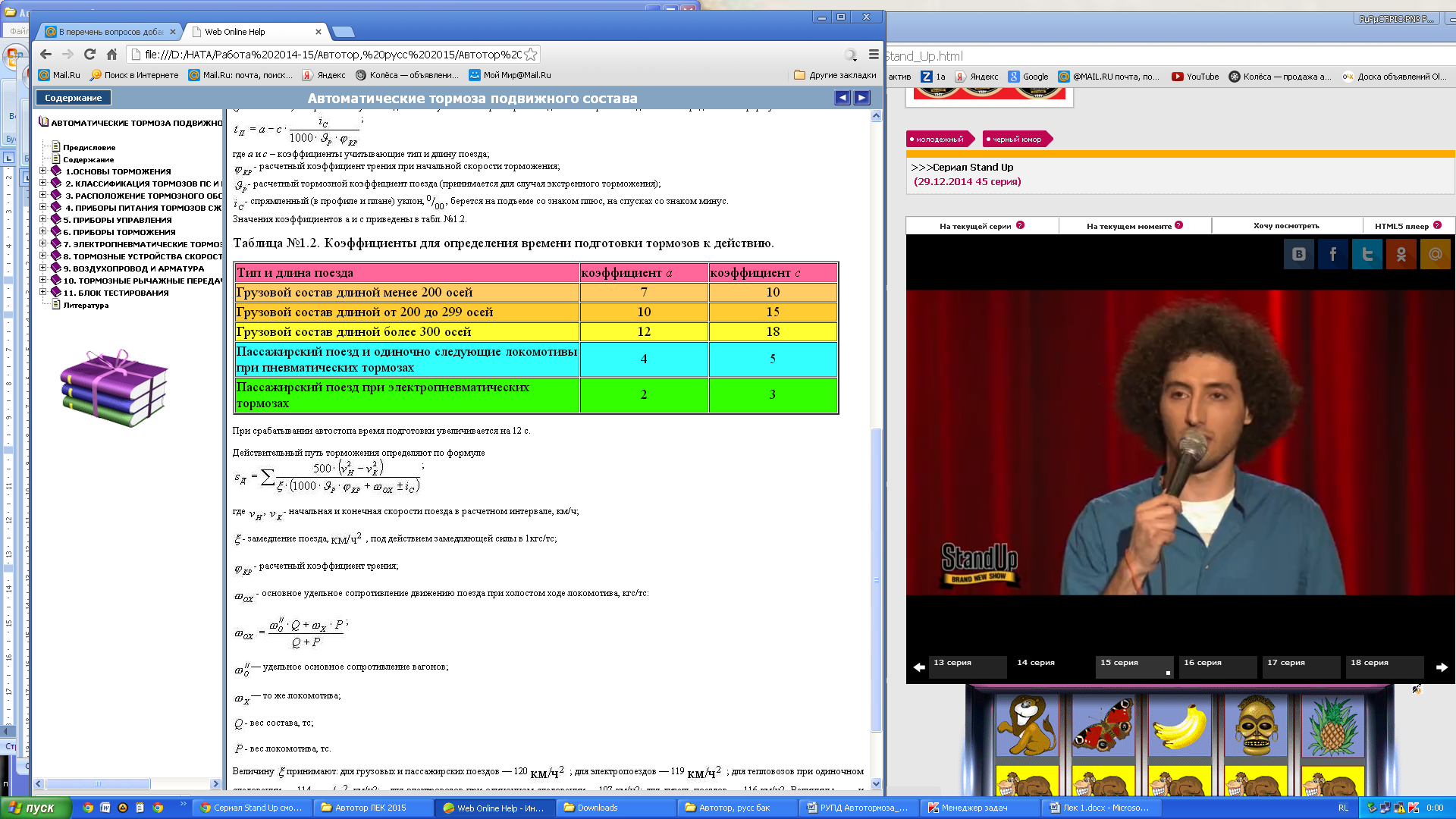Click the browser reload page icon
Viewport: 1456px width, 819px height.
click(x=89, y=55)
